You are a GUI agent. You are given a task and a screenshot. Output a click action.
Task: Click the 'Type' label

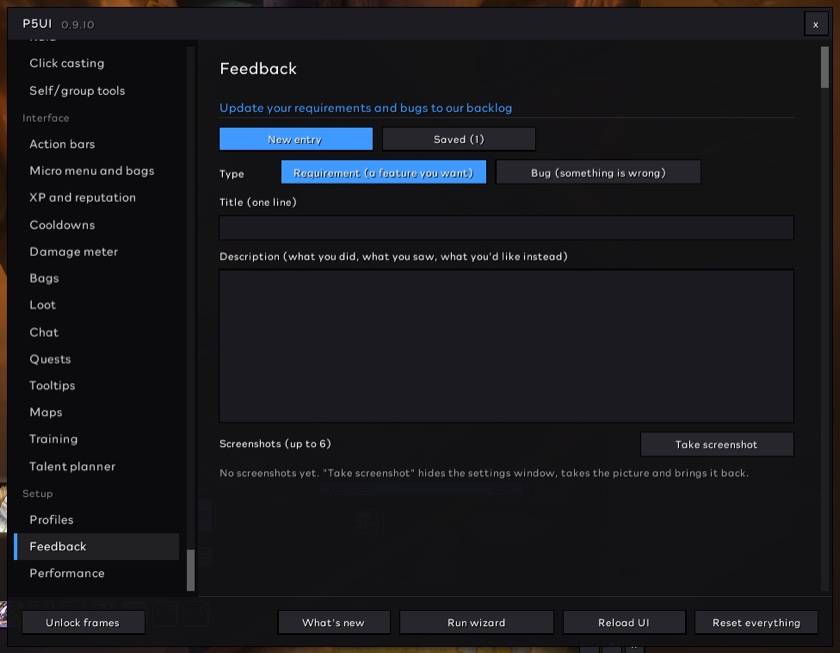pos(231,174)
